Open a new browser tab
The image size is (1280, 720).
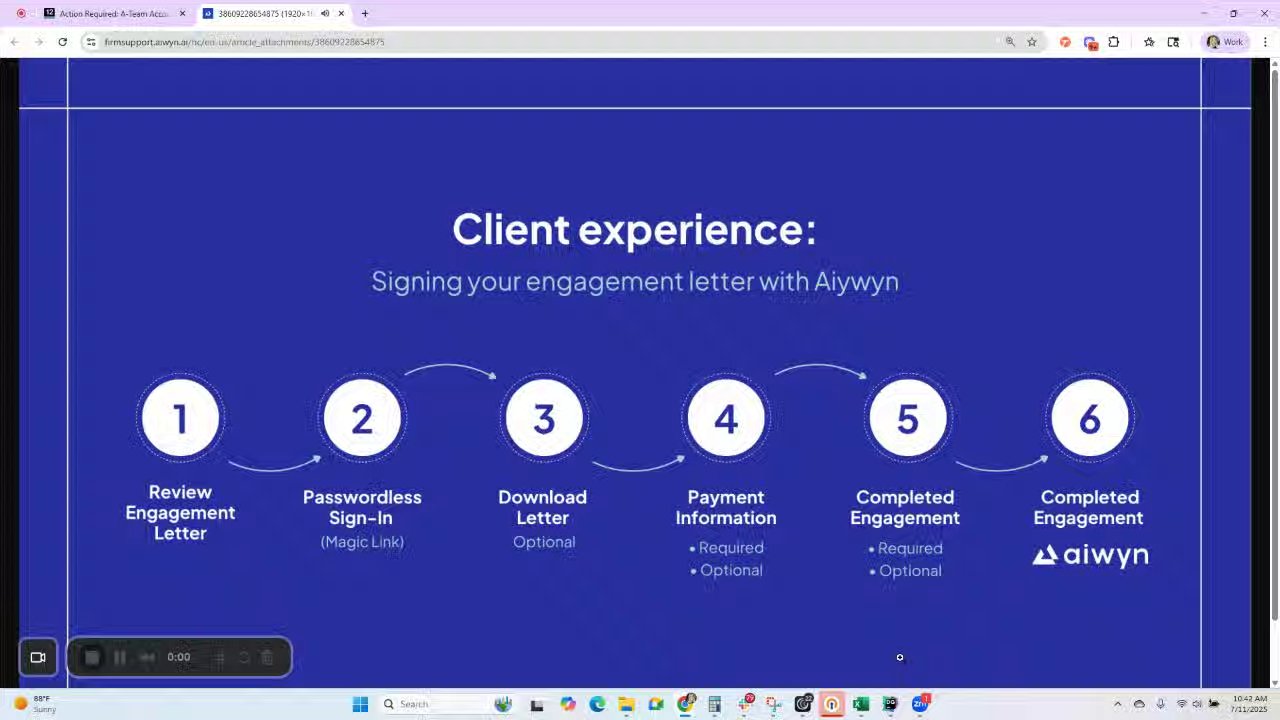tap(365, 14)
